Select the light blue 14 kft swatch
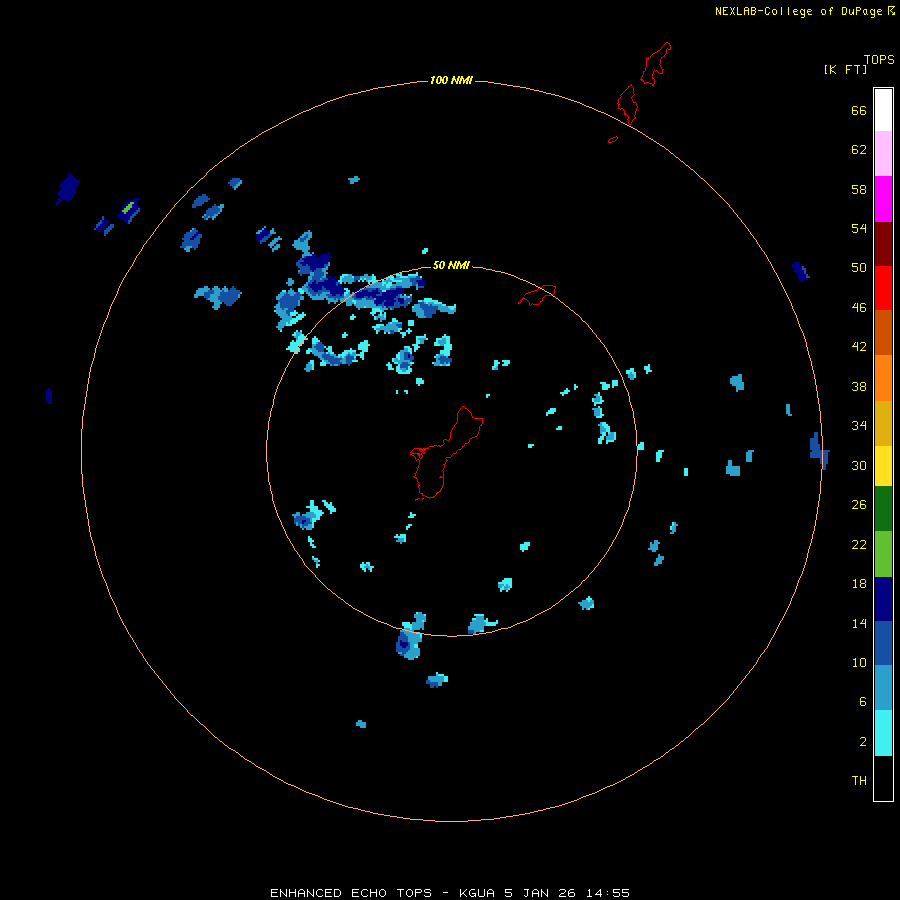Image resolution: width=900 pixels, height=900 pixels. [x=883, y=688]
